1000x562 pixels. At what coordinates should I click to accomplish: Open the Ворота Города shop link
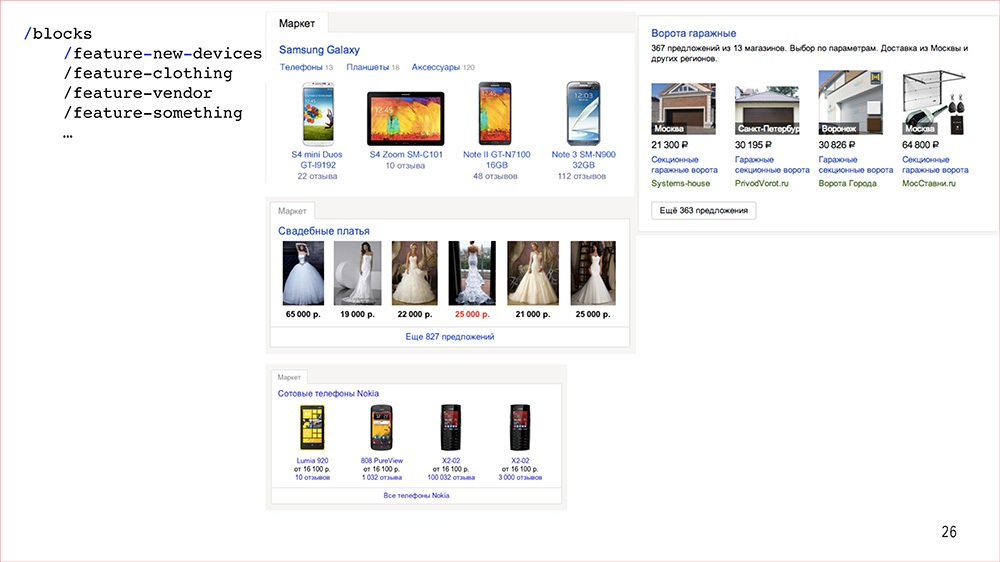848,183
